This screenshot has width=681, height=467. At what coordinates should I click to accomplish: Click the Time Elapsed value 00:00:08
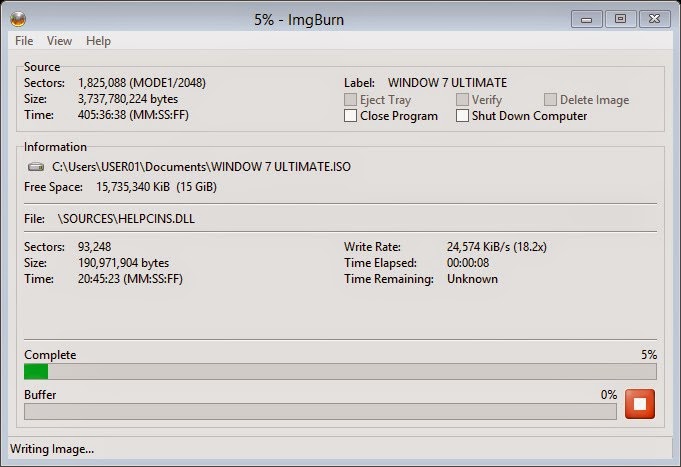click(468, 263)
